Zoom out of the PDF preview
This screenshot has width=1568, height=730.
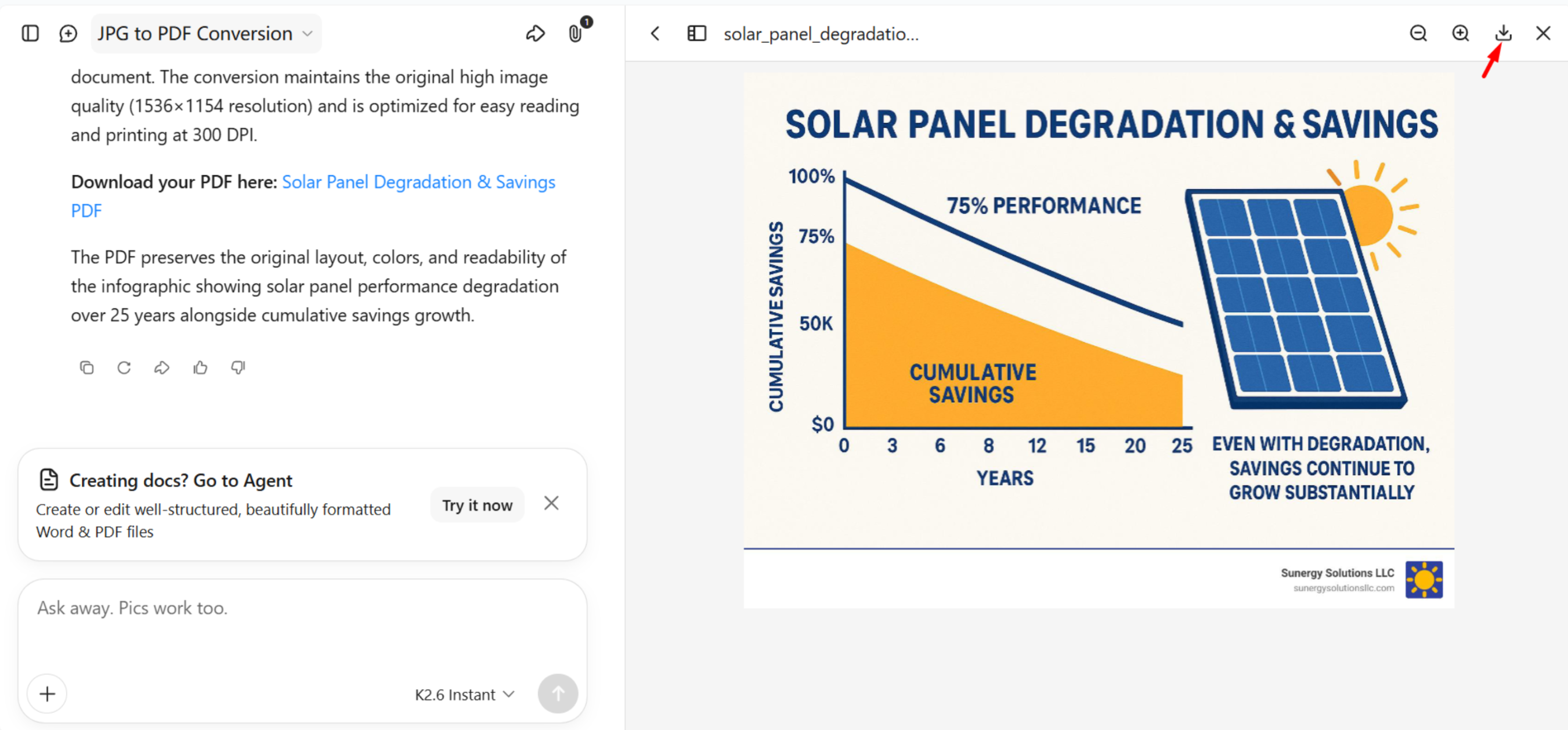pos(1418,33)
